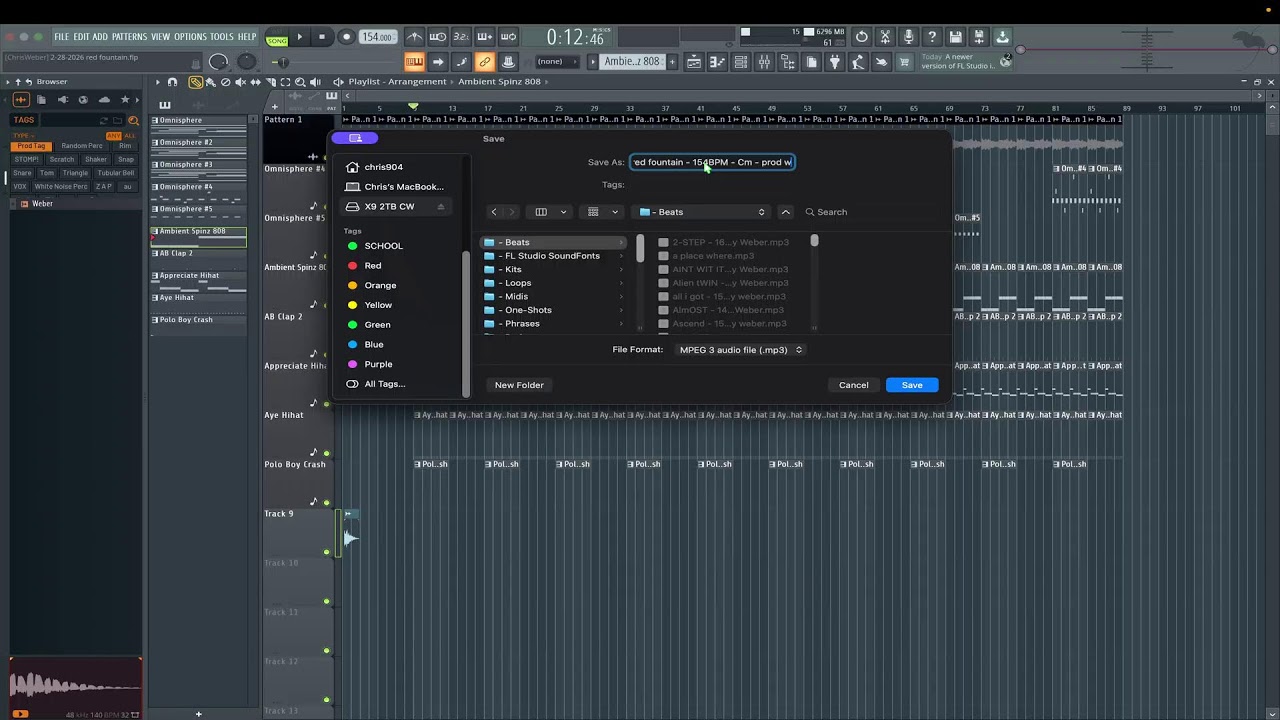Open the column view options dropdown

[x=551, y=212]
